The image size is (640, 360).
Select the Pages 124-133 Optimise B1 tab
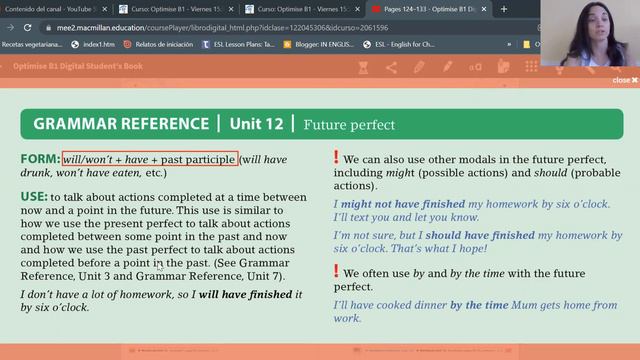(x=429, y=9)
